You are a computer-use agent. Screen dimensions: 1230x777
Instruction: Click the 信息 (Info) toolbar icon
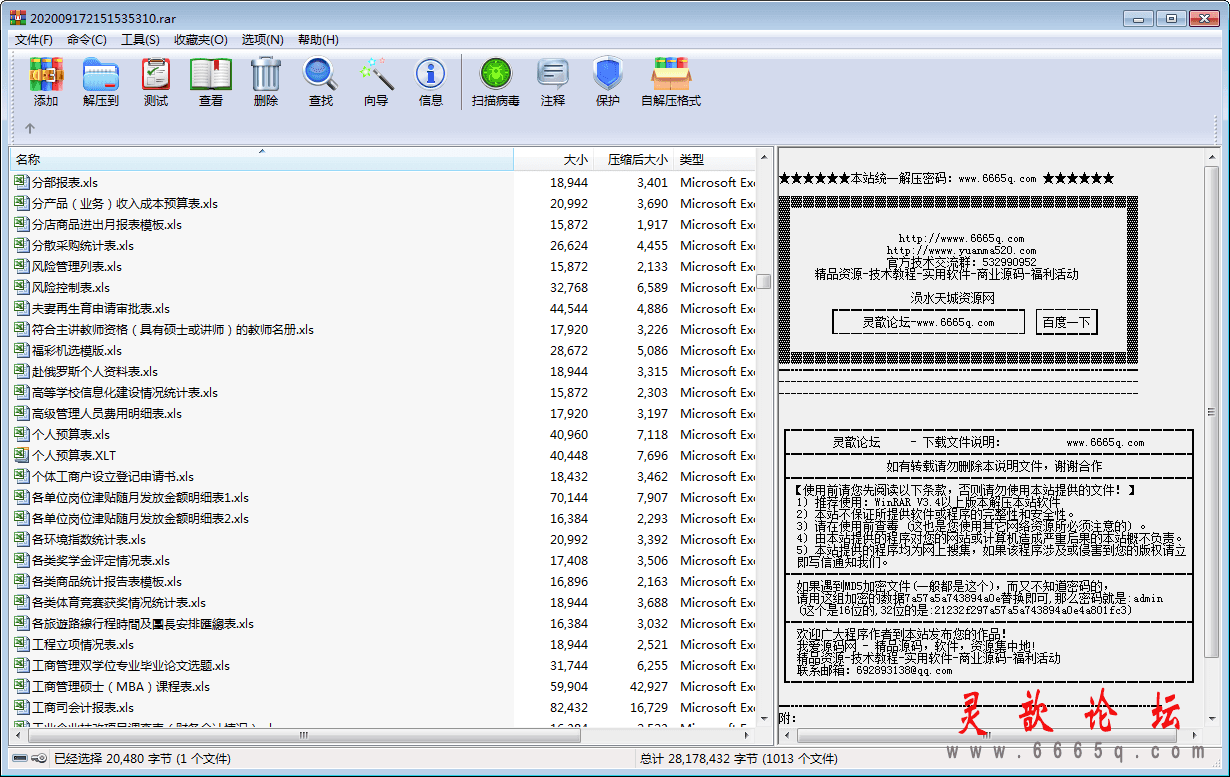pyautogui.click(x=431, y=75)
